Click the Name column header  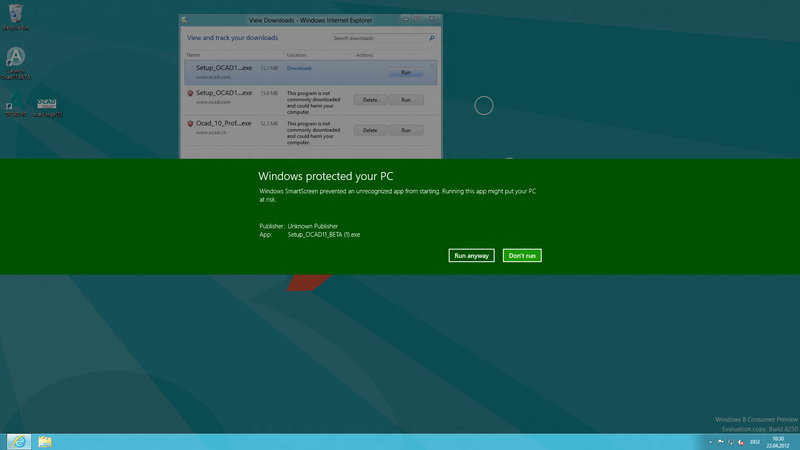coord(193,55)
